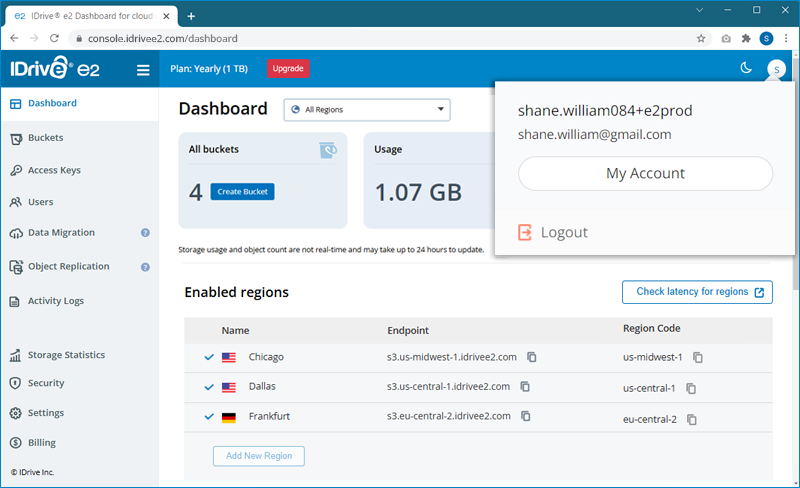Expand the All Regions dropdown

click(367, 110)
